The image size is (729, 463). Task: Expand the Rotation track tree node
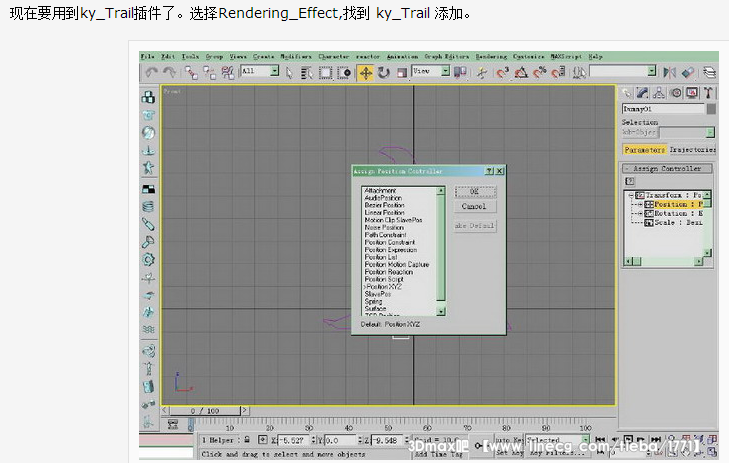pos(640,213)
